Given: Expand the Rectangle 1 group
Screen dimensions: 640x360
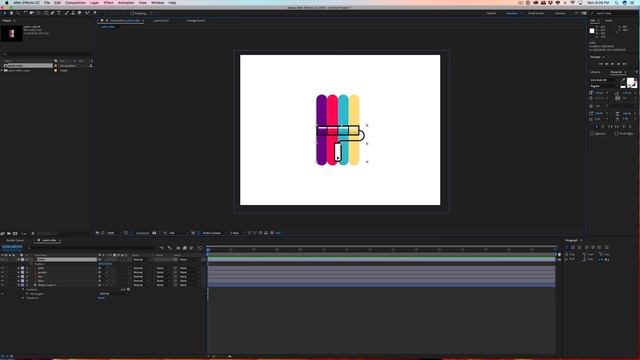Looking at the screenshot, I should point(27,293).
